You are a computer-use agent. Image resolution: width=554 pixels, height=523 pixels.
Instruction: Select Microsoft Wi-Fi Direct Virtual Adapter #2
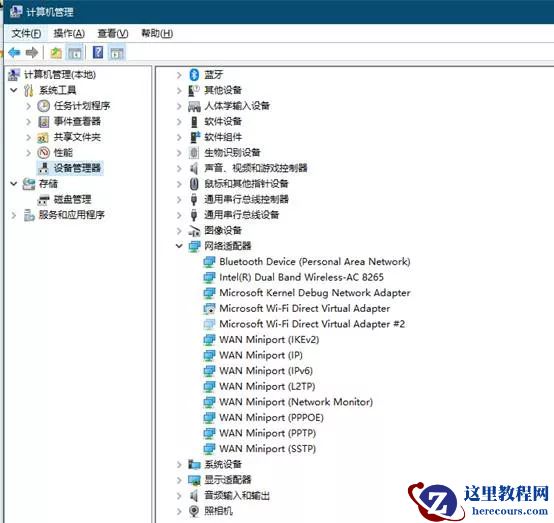(312, 324)
